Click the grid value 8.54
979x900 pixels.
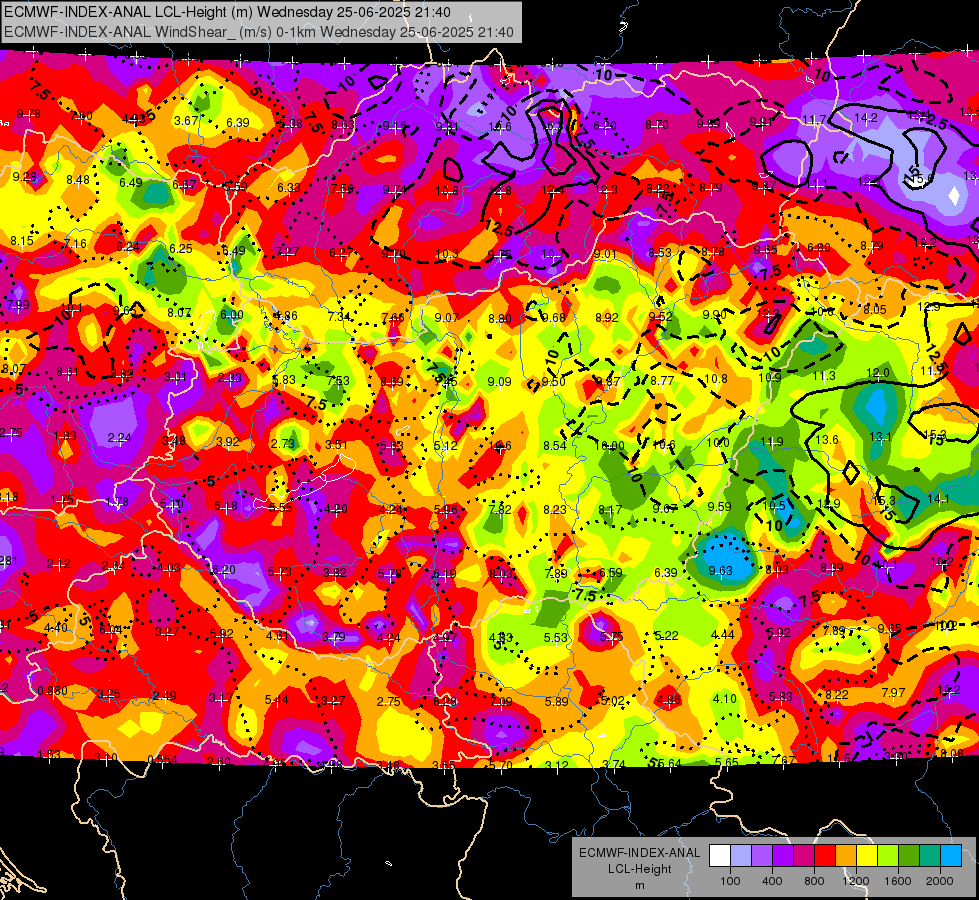pos(554,445)
